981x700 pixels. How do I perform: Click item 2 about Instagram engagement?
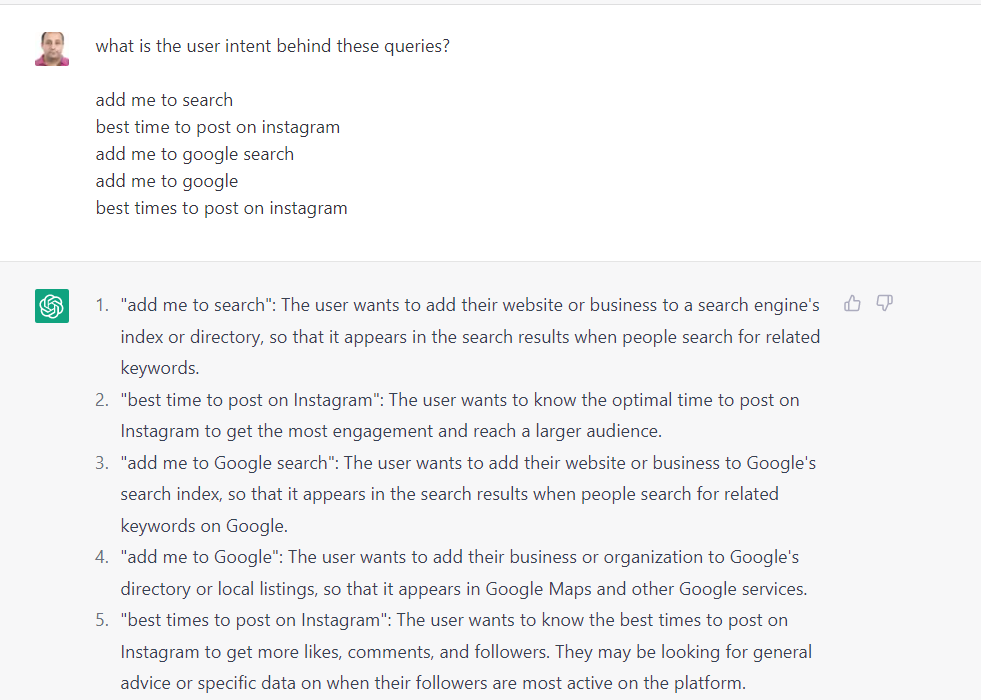coord(460,415)
